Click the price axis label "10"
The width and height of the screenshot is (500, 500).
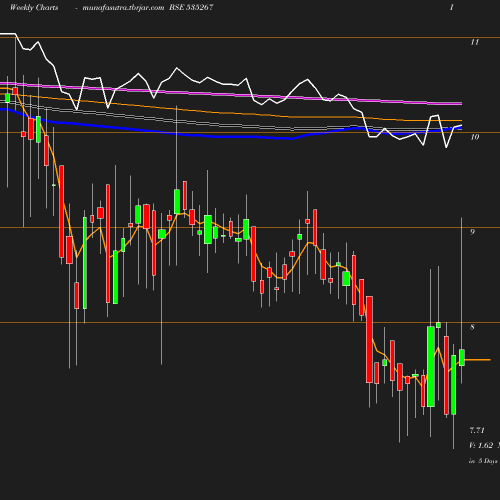[x=475, y=137]
